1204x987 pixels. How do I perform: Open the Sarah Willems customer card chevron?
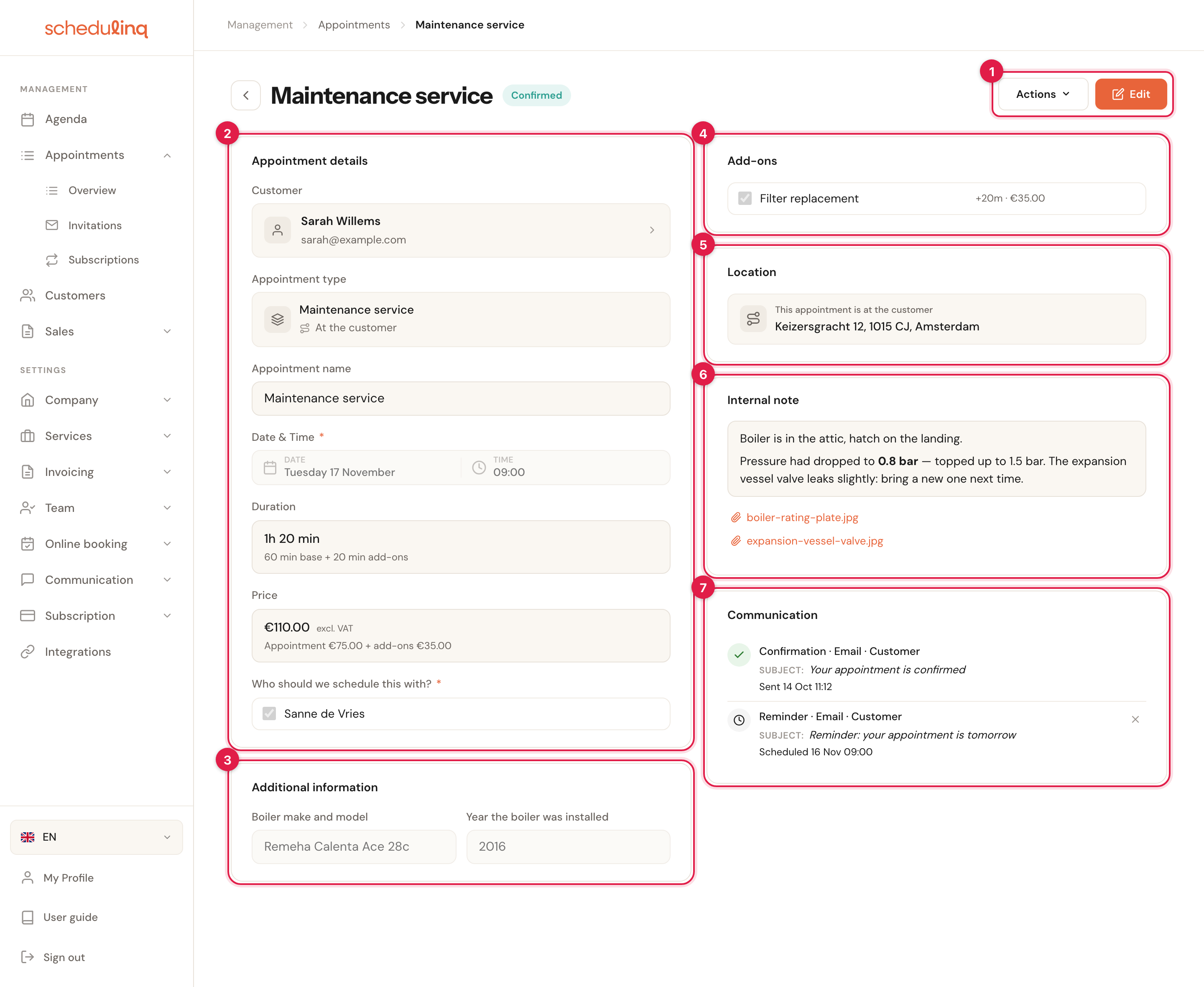tap(652, 230)
